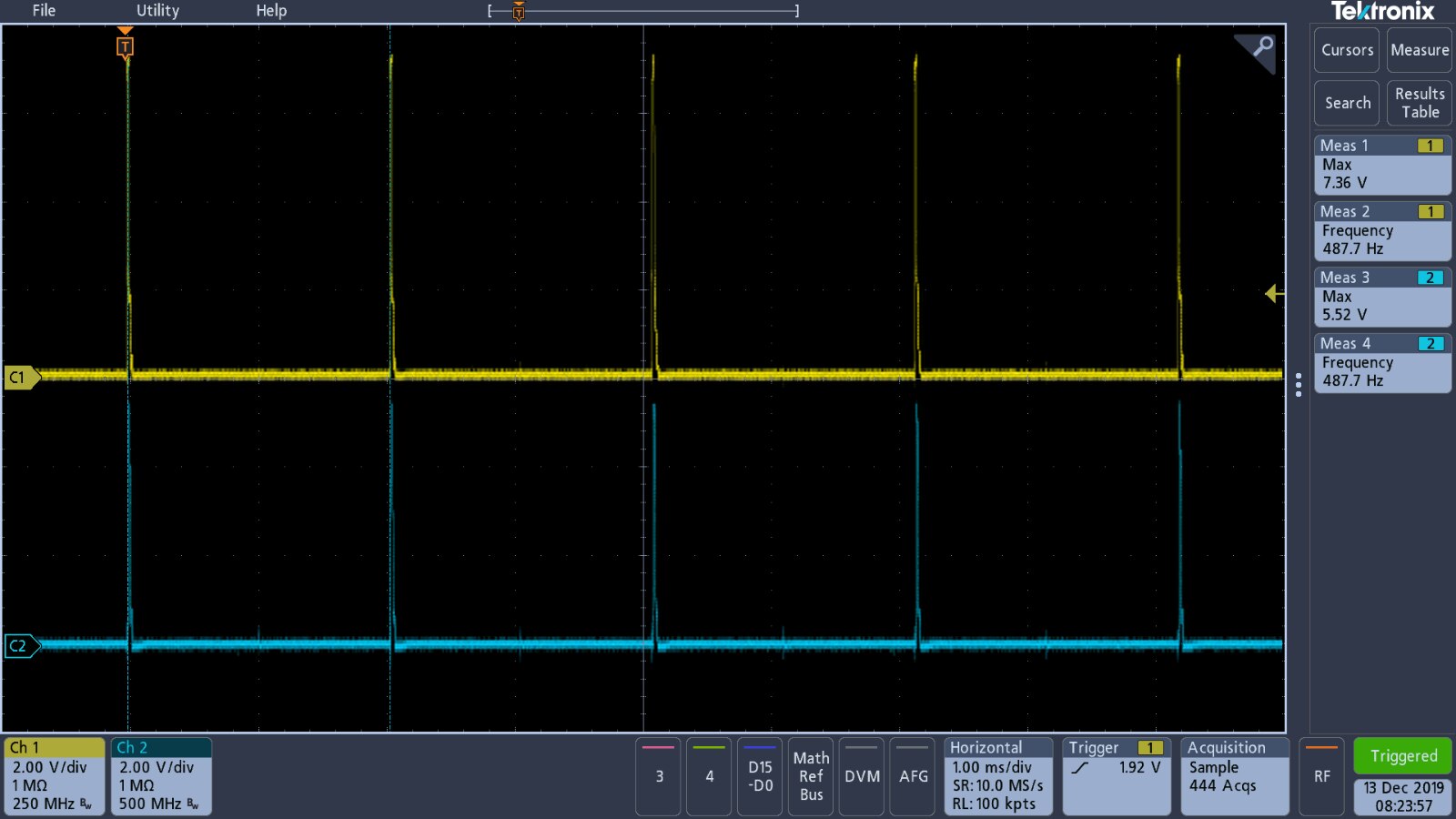Select the C2 channel ground handle
This screenshot has width=1456, height=819.
pos(20,646)
